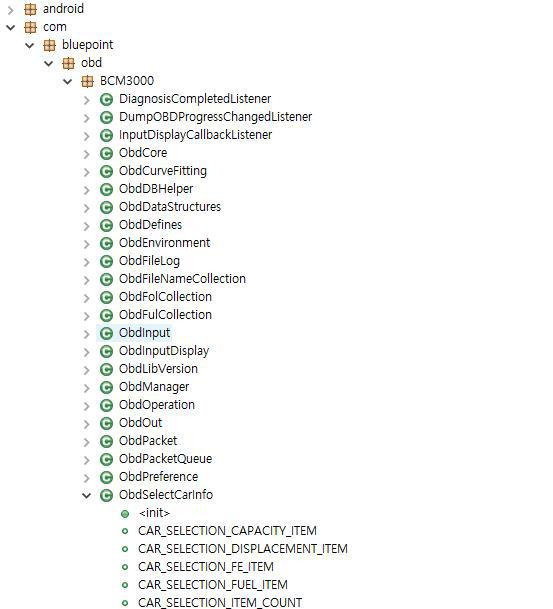Viewport: 553px width, 609px height.
Task: Click the ObdCore class icon
Action: tap(106, 153)
